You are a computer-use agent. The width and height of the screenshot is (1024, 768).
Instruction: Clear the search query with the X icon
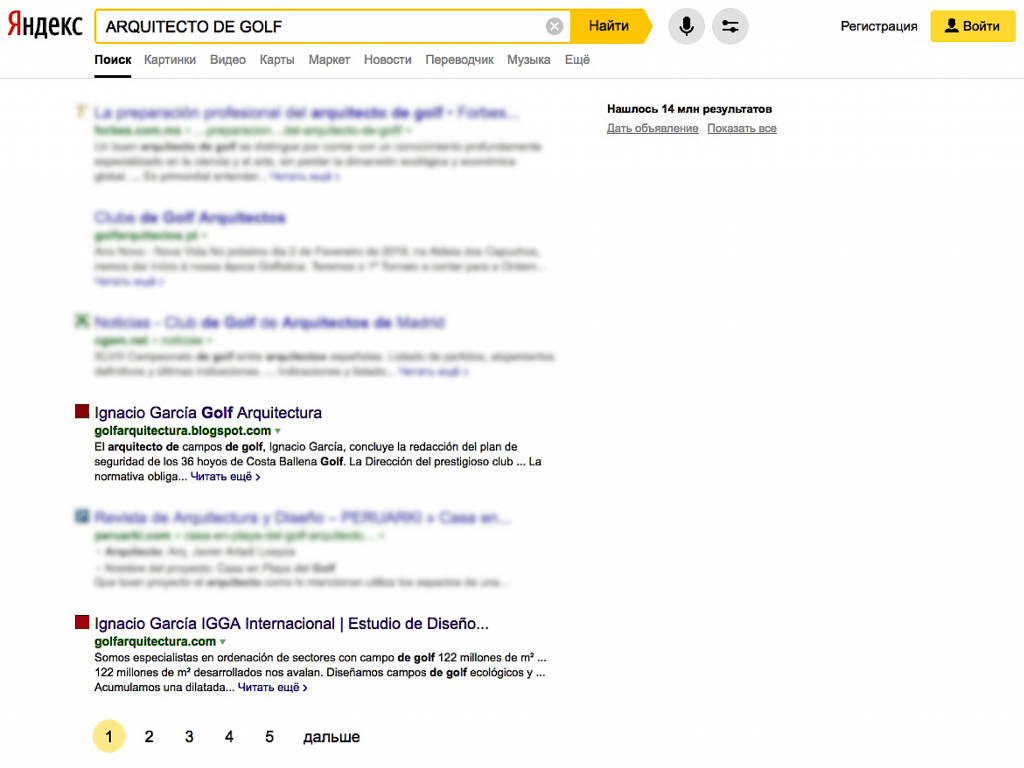tap(554, 26)
